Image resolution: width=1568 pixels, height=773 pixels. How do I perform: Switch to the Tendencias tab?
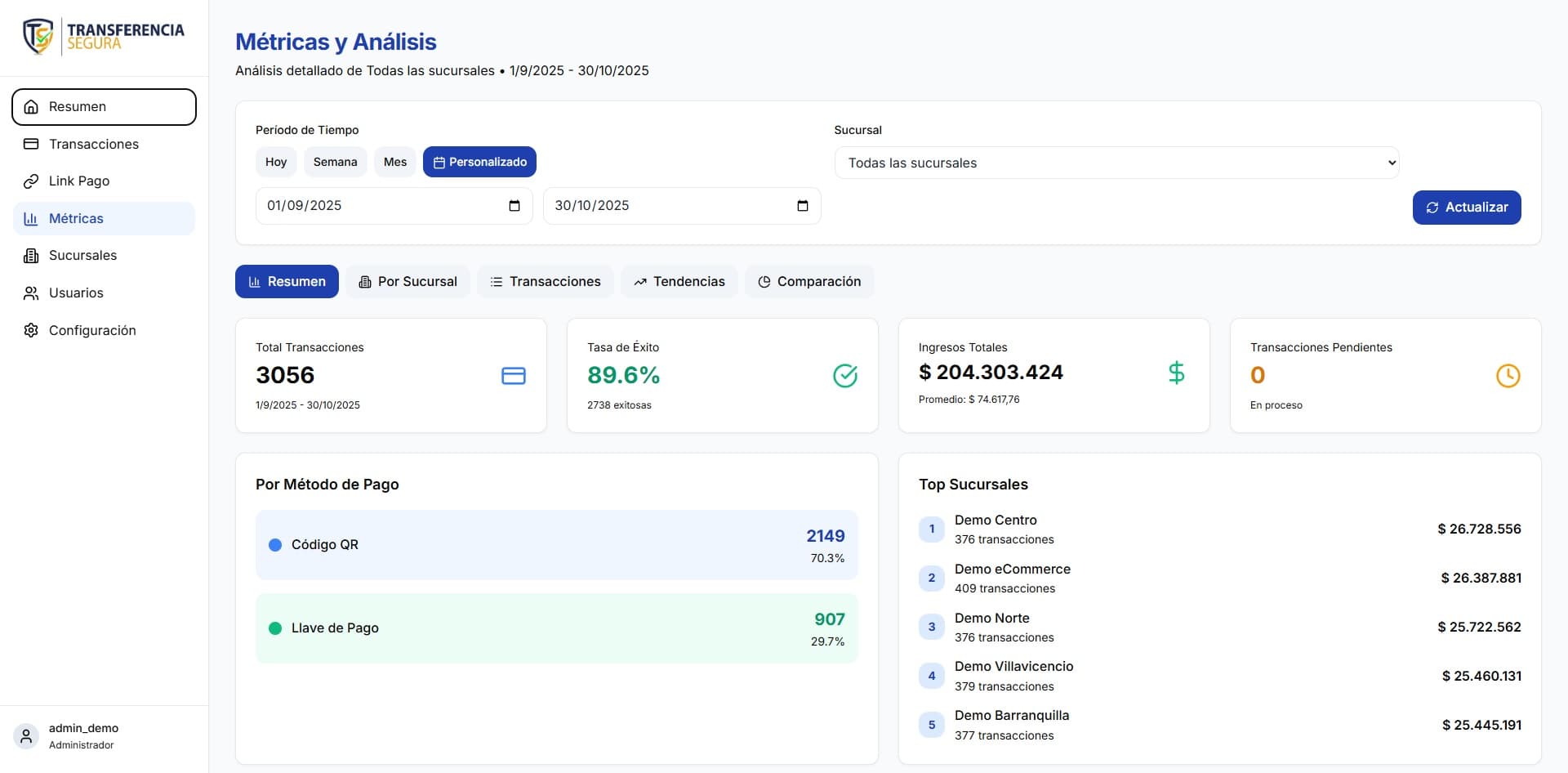[x=679, y=281]
